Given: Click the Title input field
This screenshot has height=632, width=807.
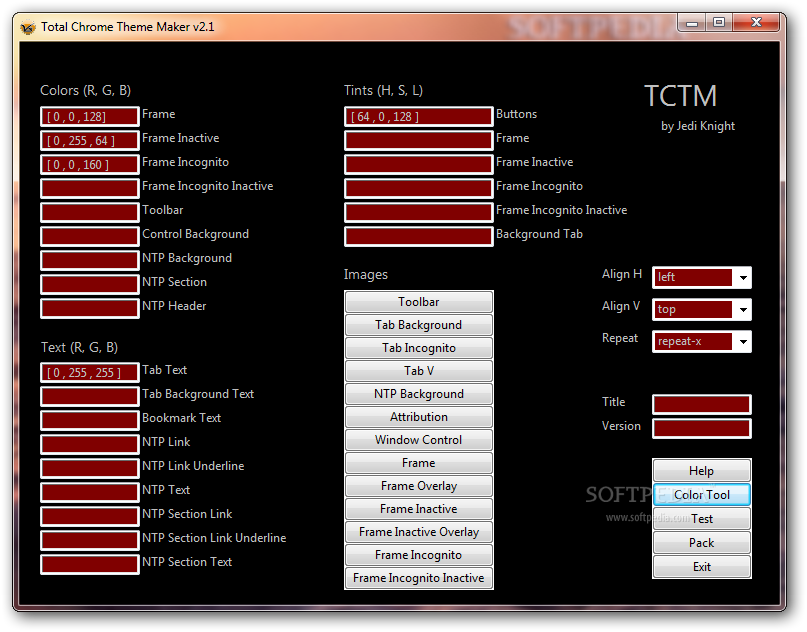Looking at the screenshot, I should pos(701,405).
